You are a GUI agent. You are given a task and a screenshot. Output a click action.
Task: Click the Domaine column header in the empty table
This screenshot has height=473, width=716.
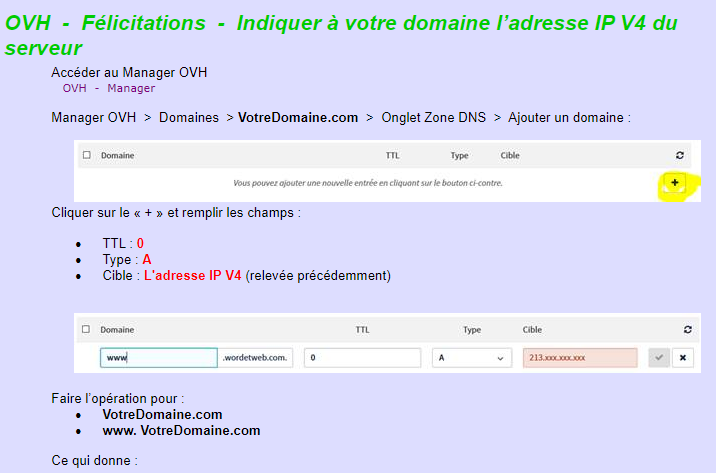117,156
